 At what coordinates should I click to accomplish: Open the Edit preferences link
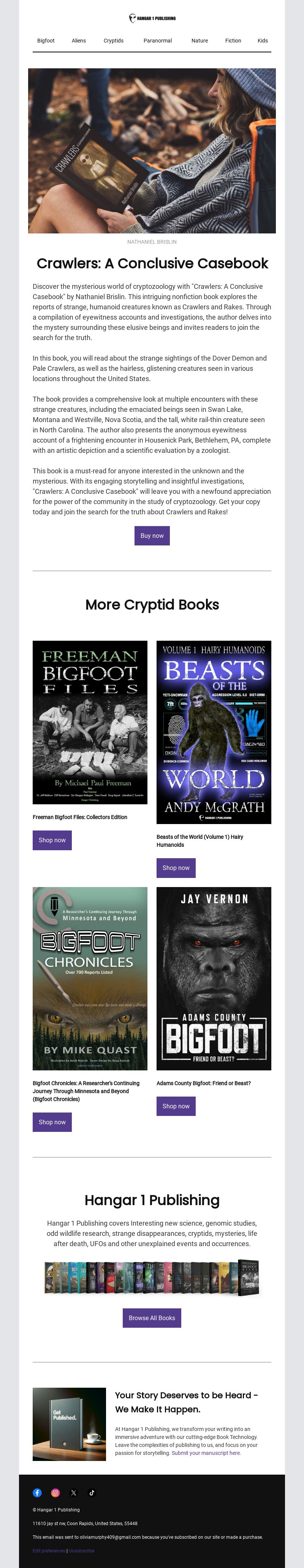tap(49, 1551)
